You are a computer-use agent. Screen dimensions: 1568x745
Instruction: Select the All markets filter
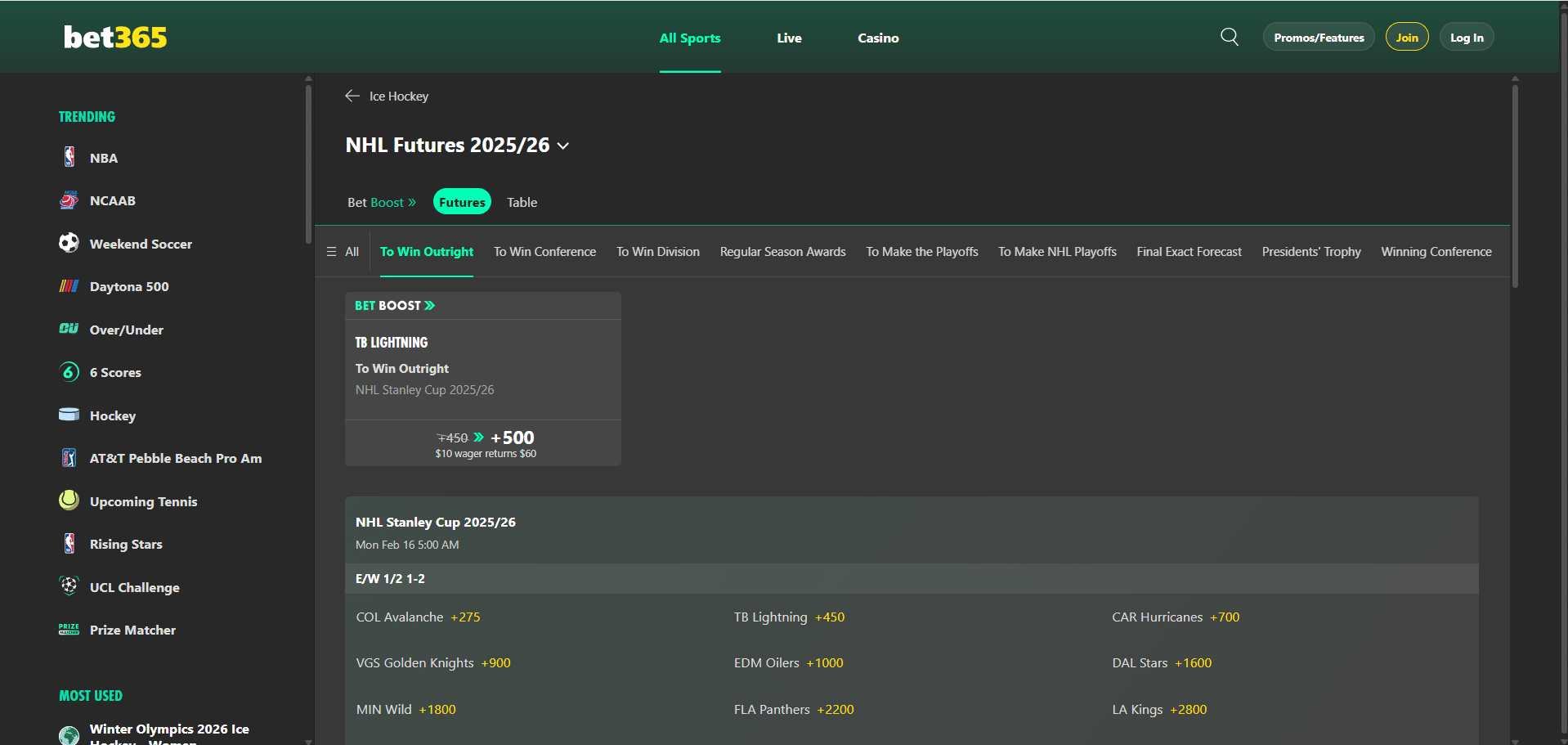(x=352, y=252)
